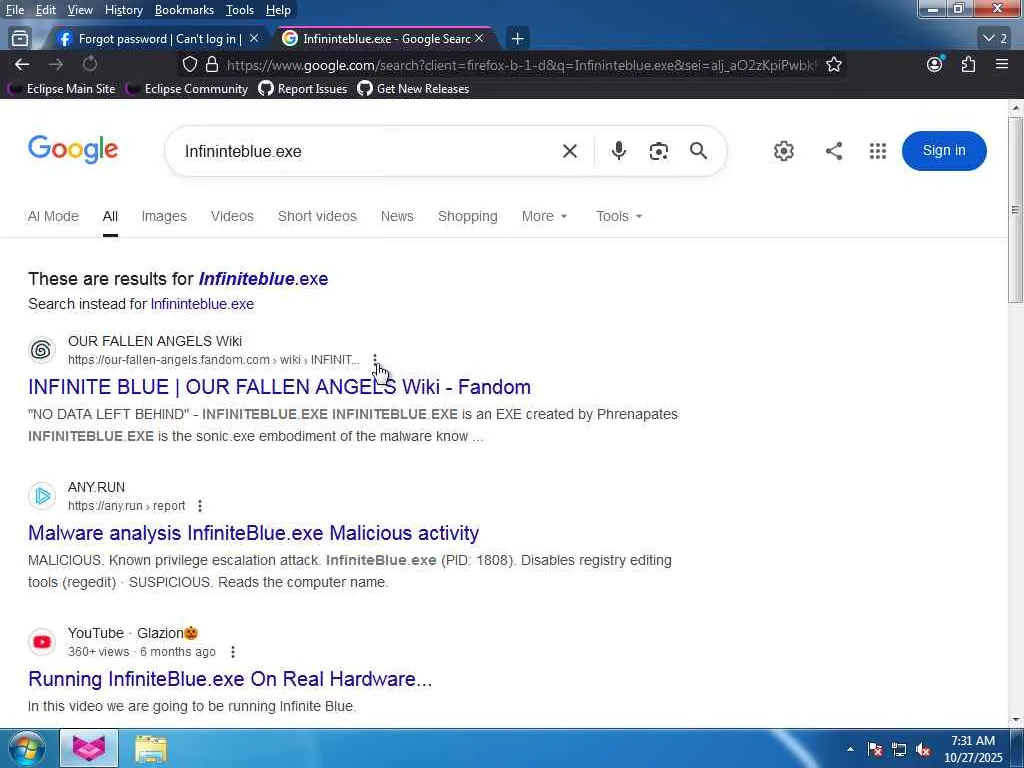Open the Edit menu
Viewport: 1024px width, 768px height.
pos(46,10)
